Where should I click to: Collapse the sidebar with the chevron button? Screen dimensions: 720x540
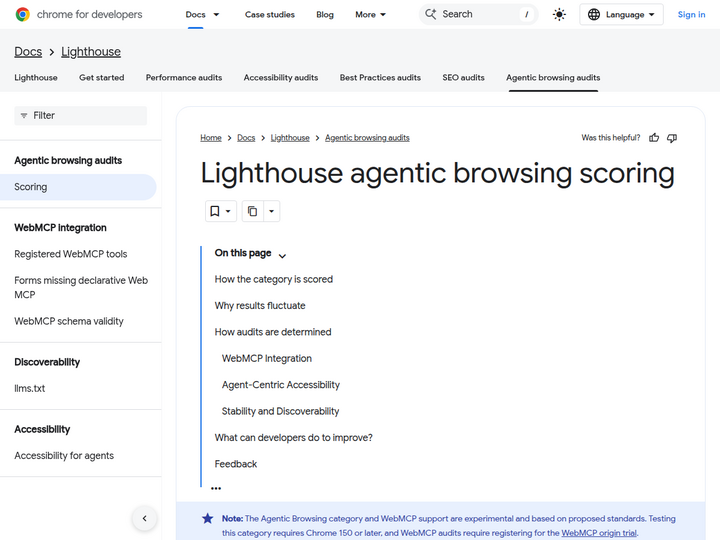coord(145,518)
